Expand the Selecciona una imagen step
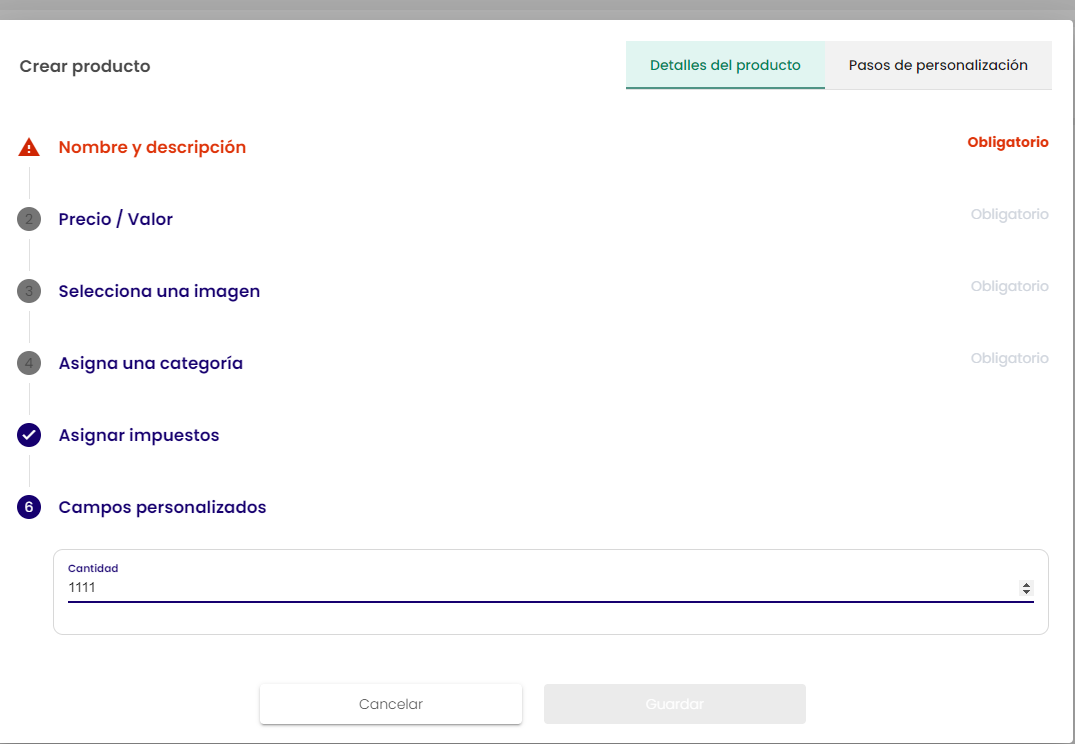The height and width of the screenshot is (744, 1075). [x=159, y=291]
